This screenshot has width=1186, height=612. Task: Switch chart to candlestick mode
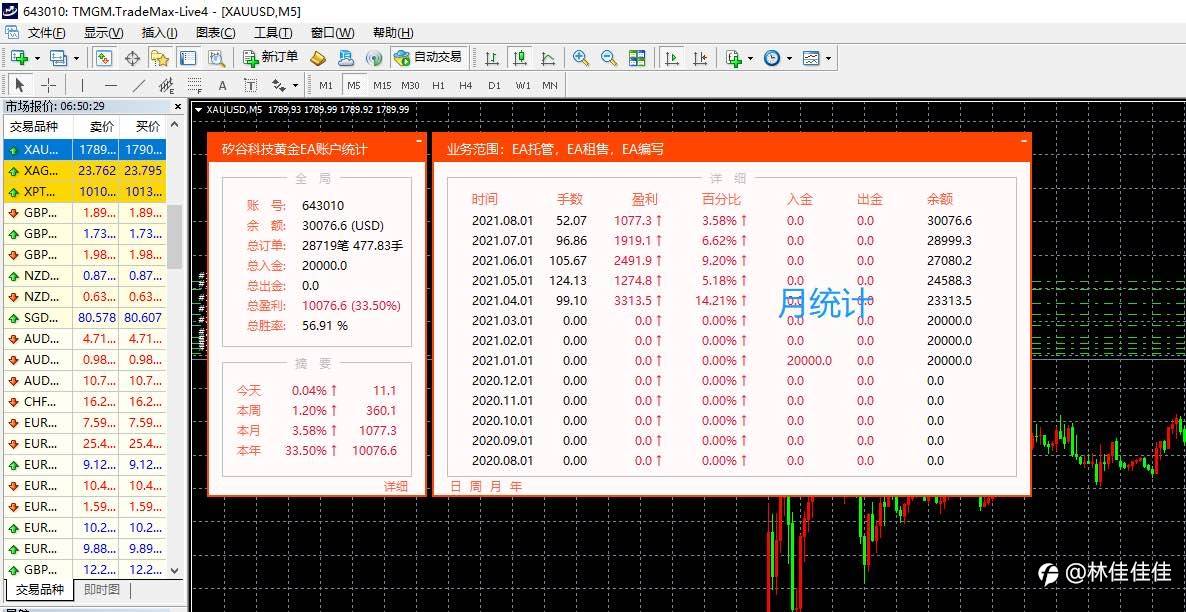pos(519,57)
